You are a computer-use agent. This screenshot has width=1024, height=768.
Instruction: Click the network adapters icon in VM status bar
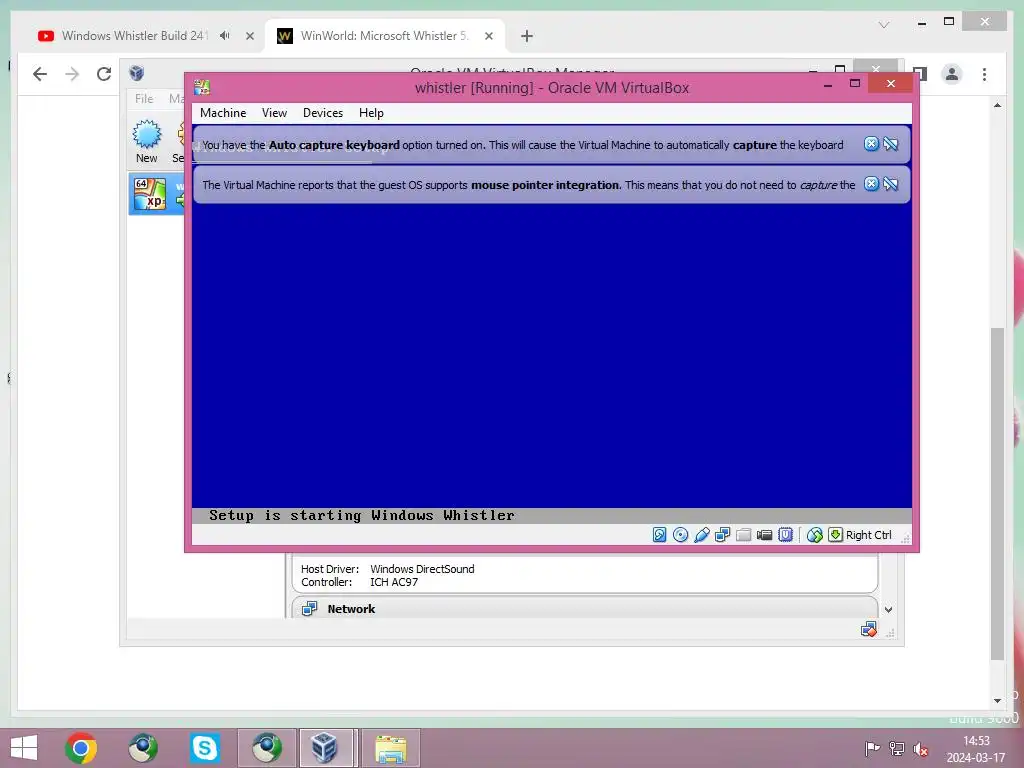coord(722,535)
